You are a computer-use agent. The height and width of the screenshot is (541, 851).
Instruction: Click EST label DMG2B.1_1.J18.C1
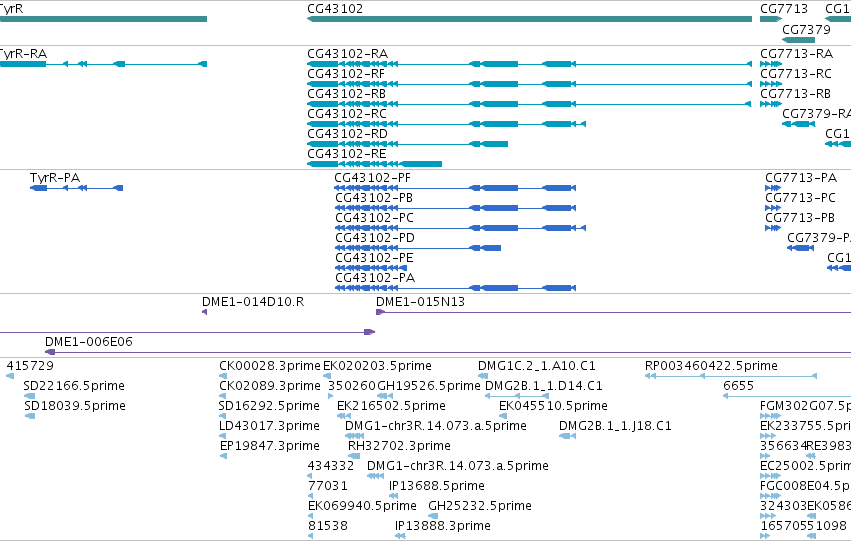[615, 426]
